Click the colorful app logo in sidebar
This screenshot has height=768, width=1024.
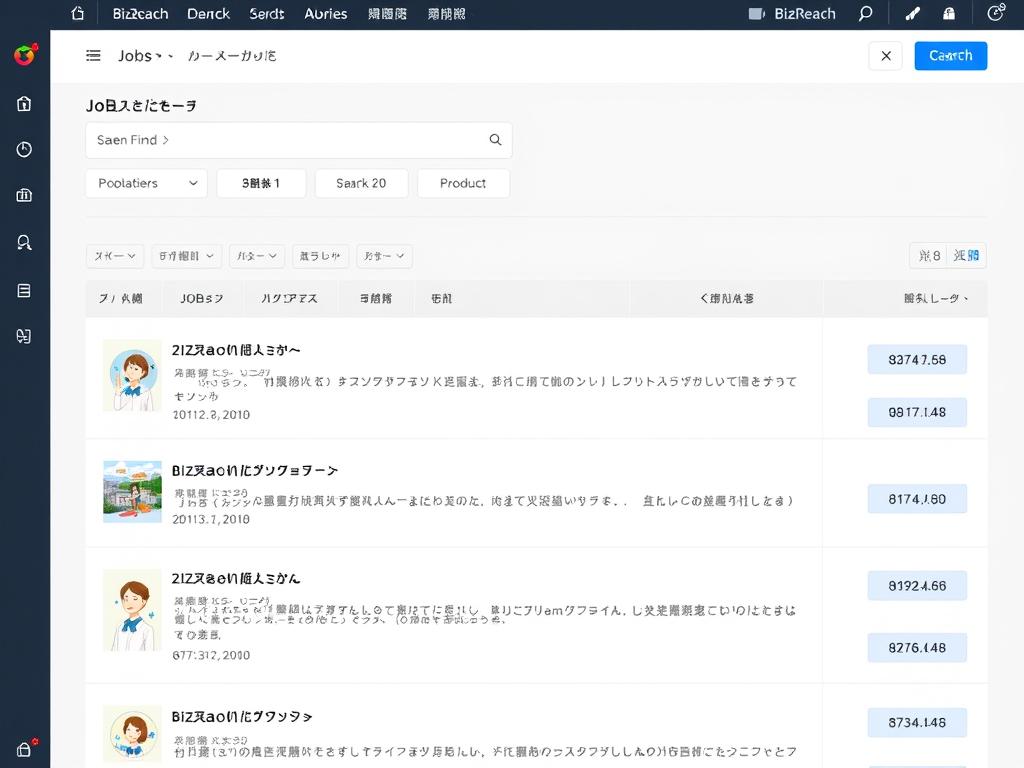tap(25, 56)
